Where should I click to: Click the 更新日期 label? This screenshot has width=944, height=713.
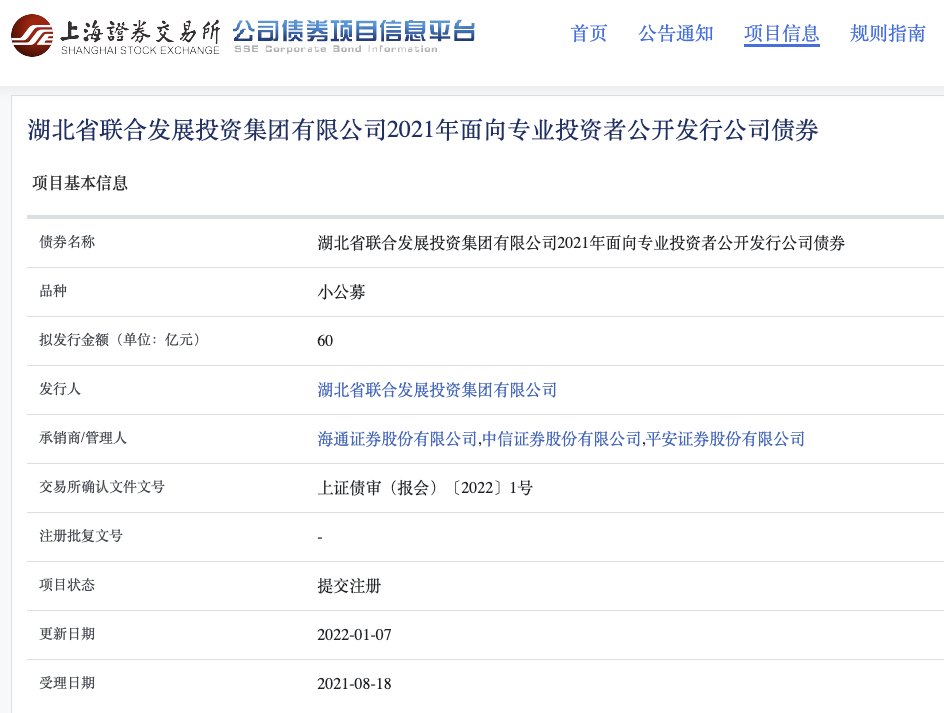coord(67,634)
